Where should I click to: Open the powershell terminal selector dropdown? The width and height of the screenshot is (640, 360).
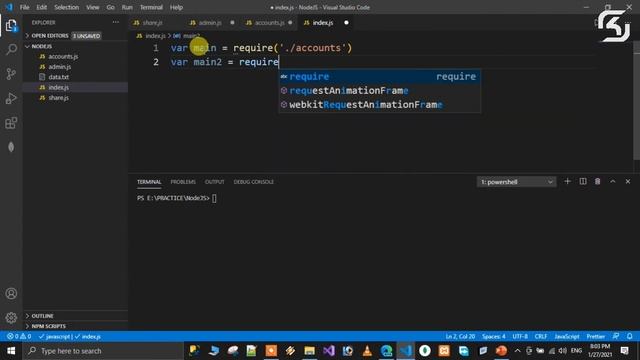click(516, 182)
